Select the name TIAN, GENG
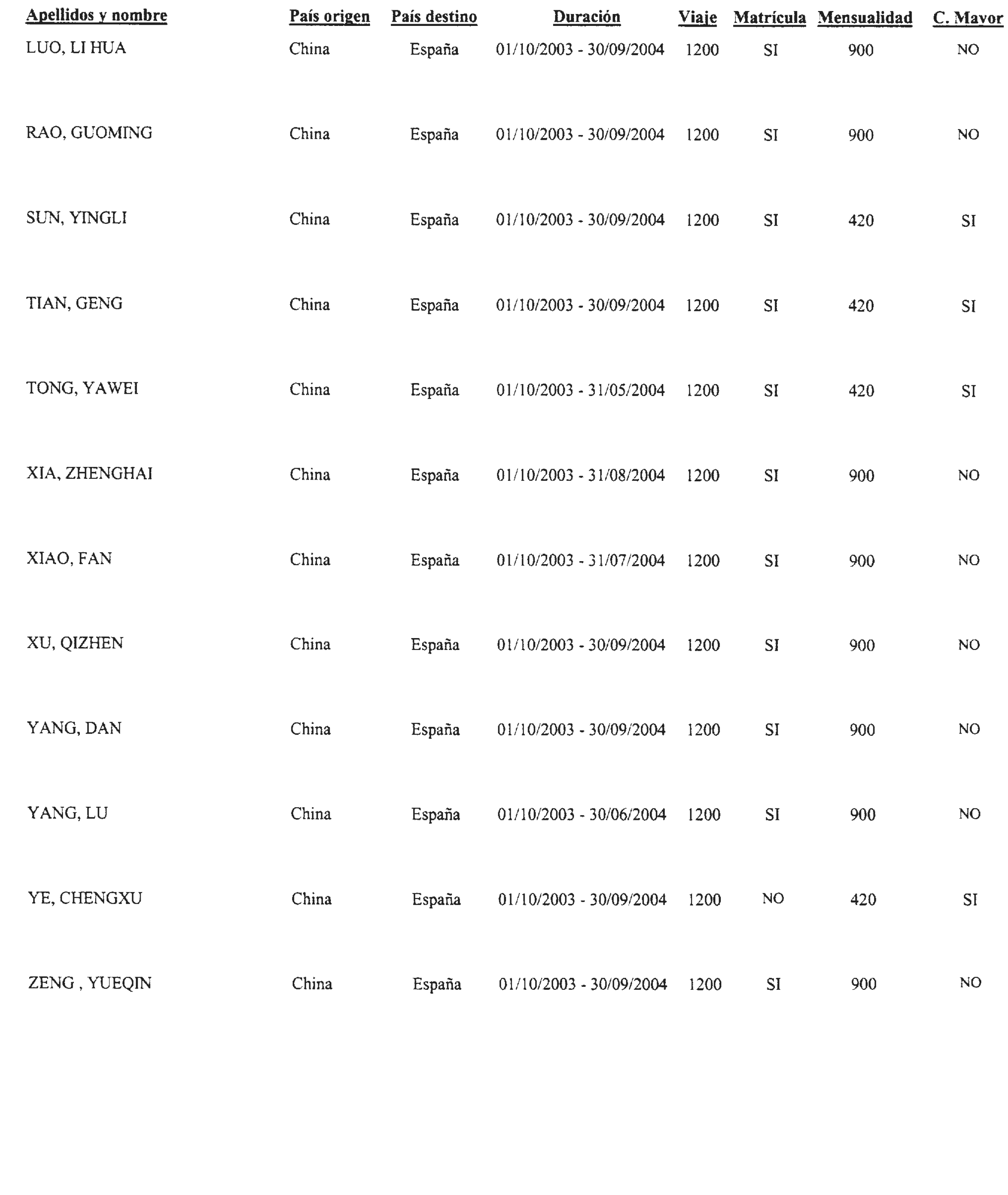Viewport: 1008px width, 1195px height. (74, 303)
